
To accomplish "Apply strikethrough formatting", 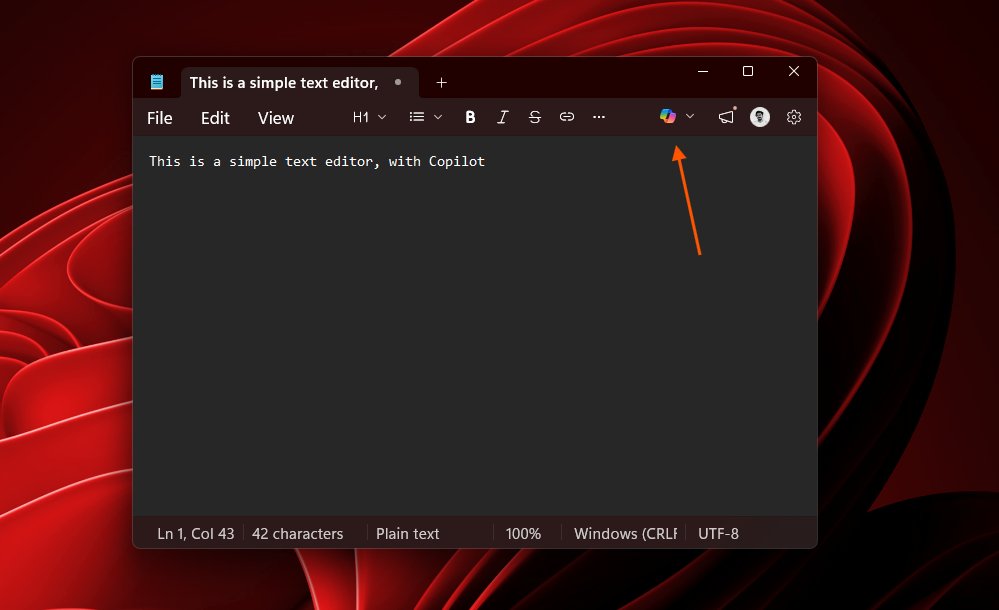I will [x=535, y=117].
